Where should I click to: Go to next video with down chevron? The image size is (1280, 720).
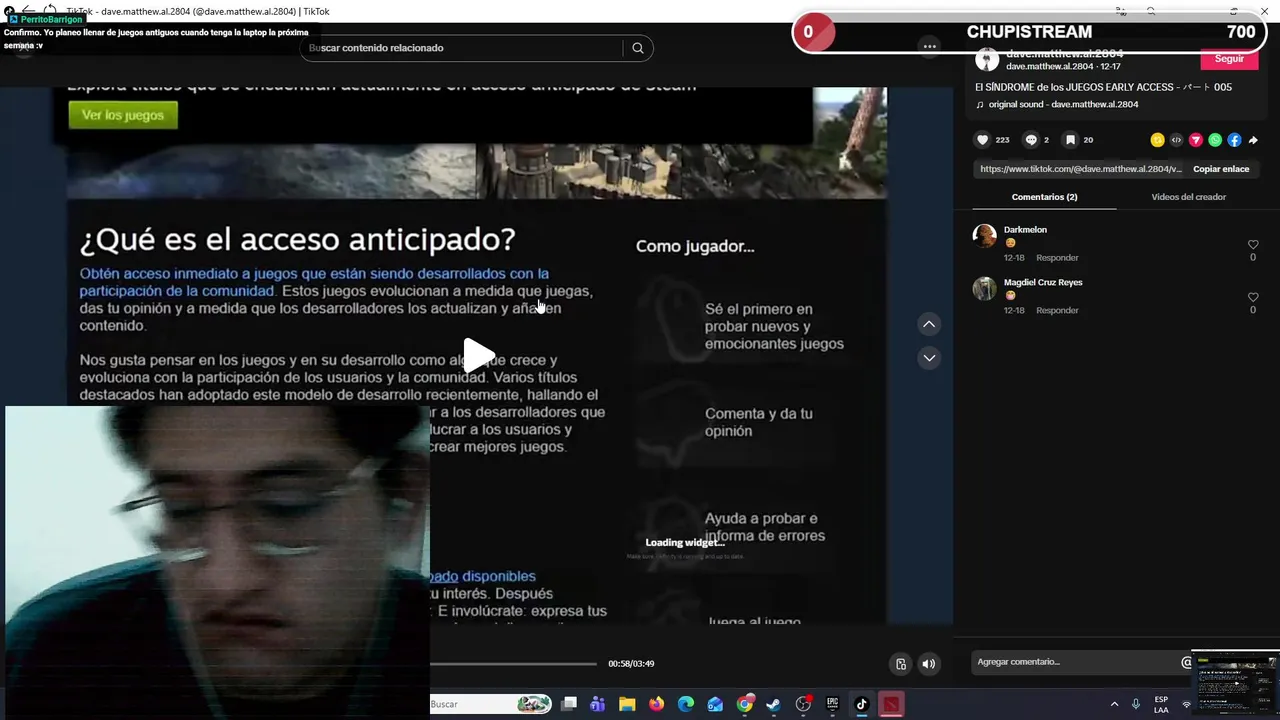pos(929,358)
